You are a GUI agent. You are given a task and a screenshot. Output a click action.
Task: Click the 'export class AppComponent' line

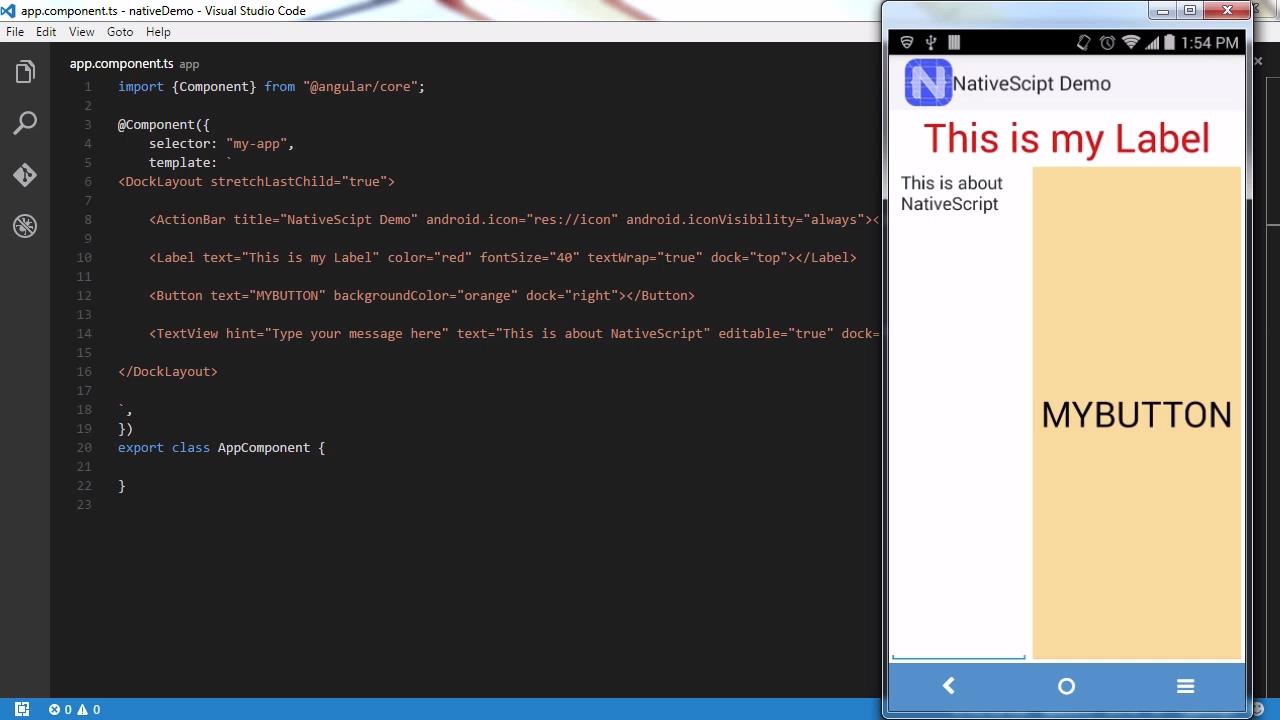pyautogui.click(x=221, y=448)
